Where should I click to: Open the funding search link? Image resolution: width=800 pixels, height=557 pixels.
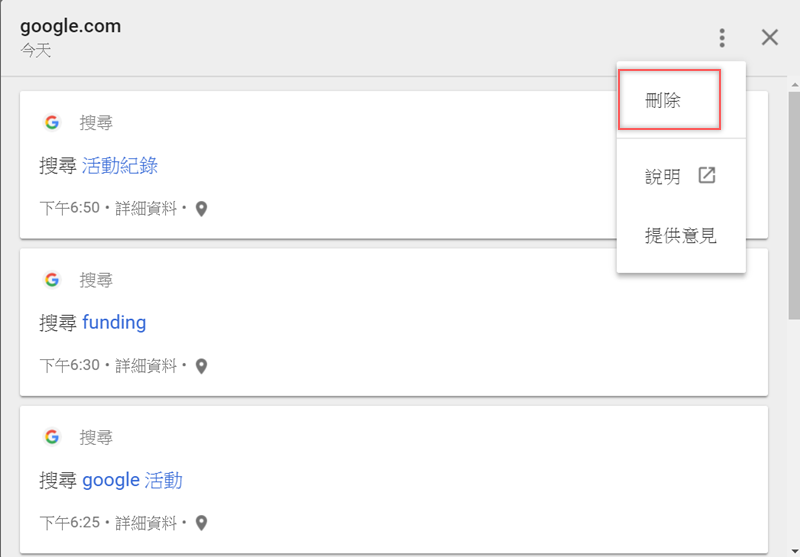[114, 323]
